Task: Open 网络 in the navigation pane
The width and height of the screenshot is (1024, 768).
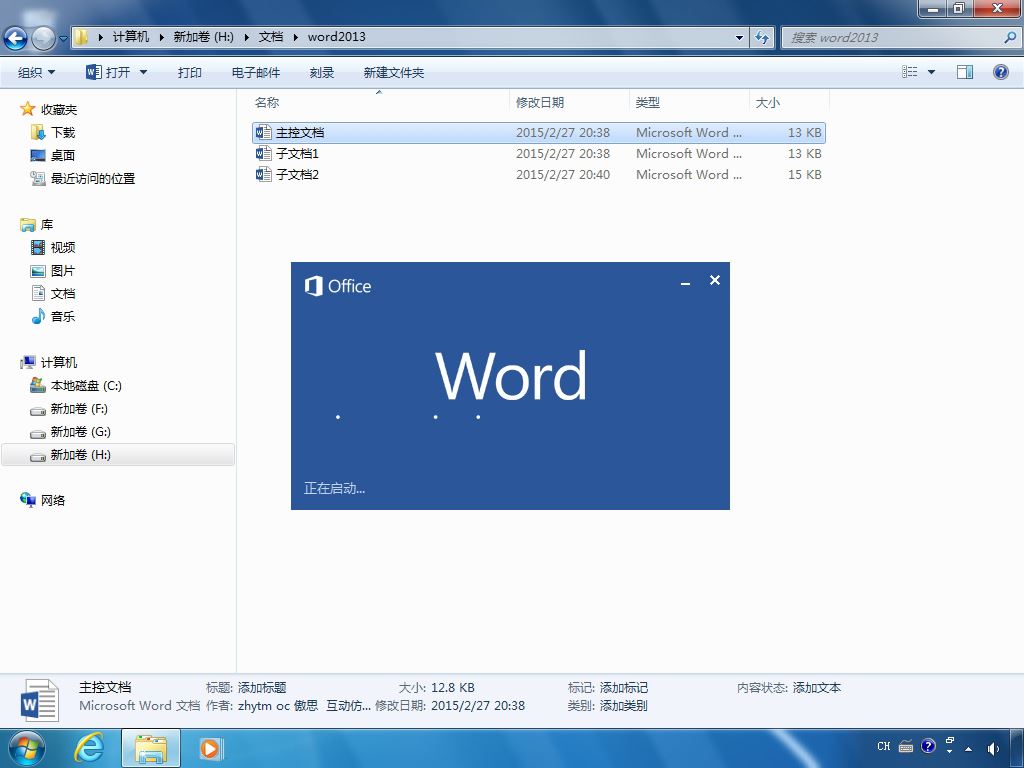Action: (53, 500)
